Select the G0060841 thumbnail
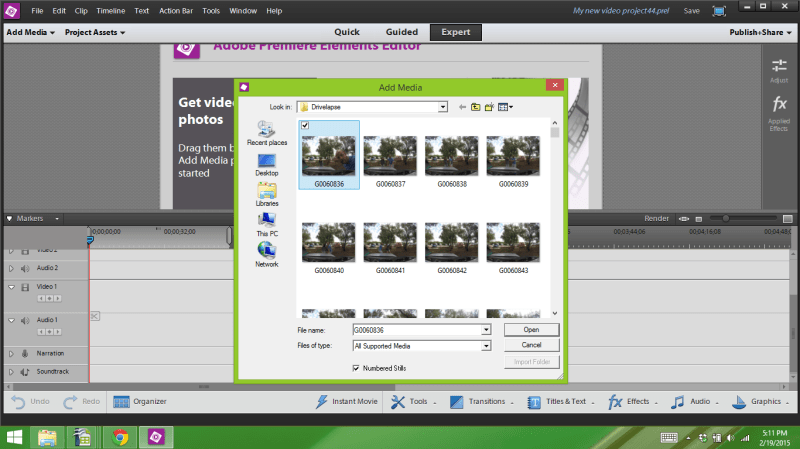 click(390, 248)
